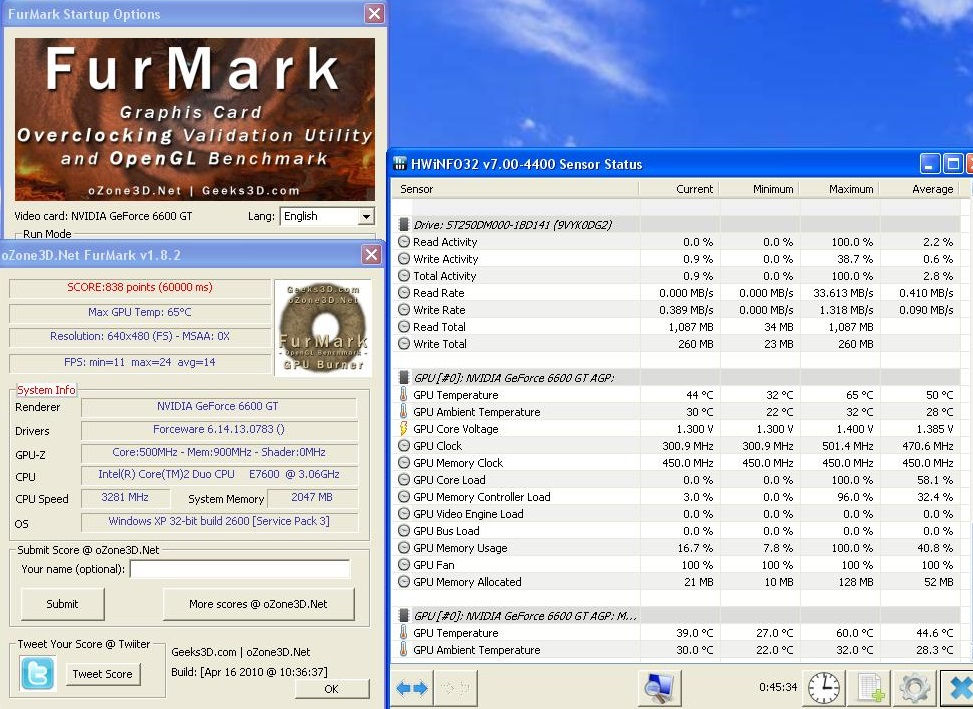
Task: Click the FurMark GPU Burner donut logo
Action: [323, 328]
